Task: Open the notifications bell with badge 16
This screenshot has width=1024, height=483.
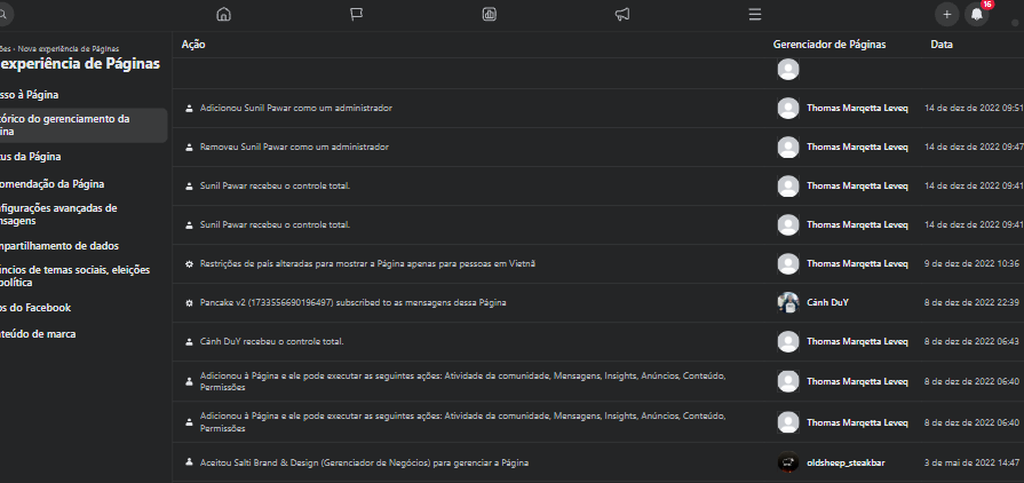Action: click(x=977, y=14)
